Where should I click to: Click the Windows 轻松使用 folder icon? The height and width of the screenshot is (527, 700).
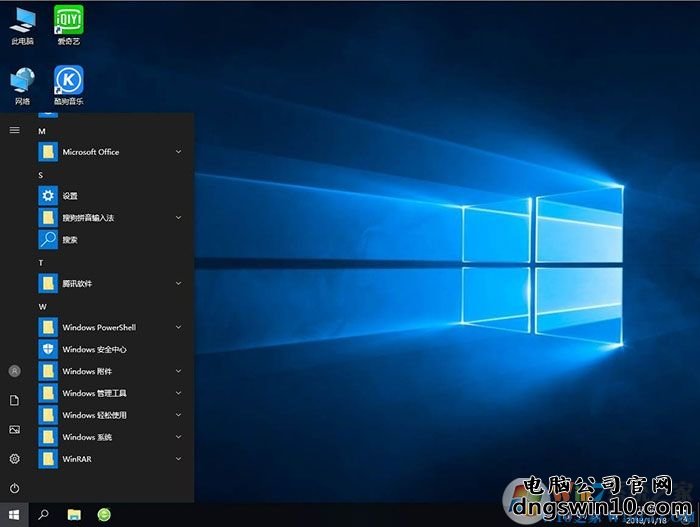(48, 415)
